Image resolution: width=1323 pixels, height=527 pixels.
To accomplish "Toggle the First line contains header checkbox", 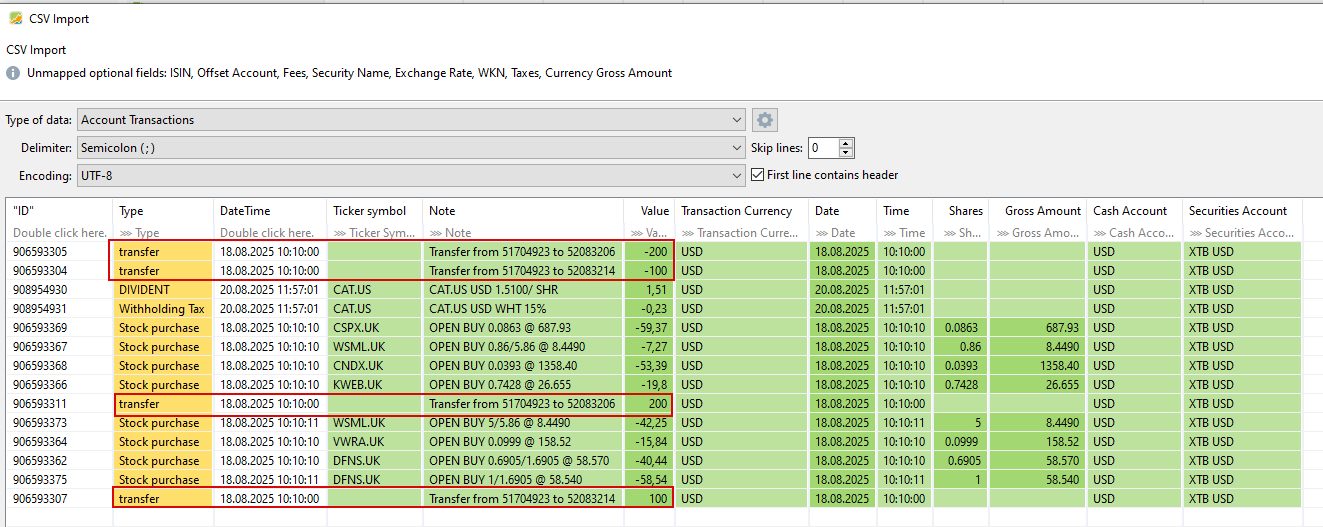I will click(758, 175).
